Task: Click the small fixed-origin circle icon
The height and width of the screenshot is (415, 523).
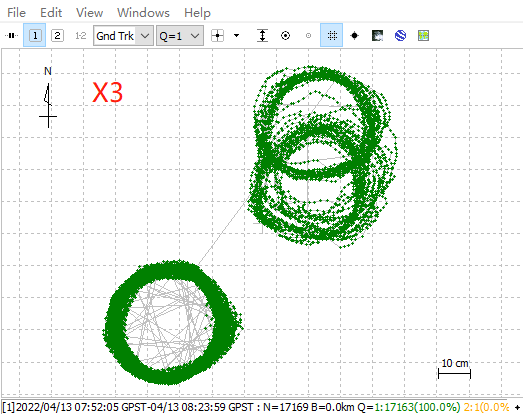Action: (x=309, y=35)
